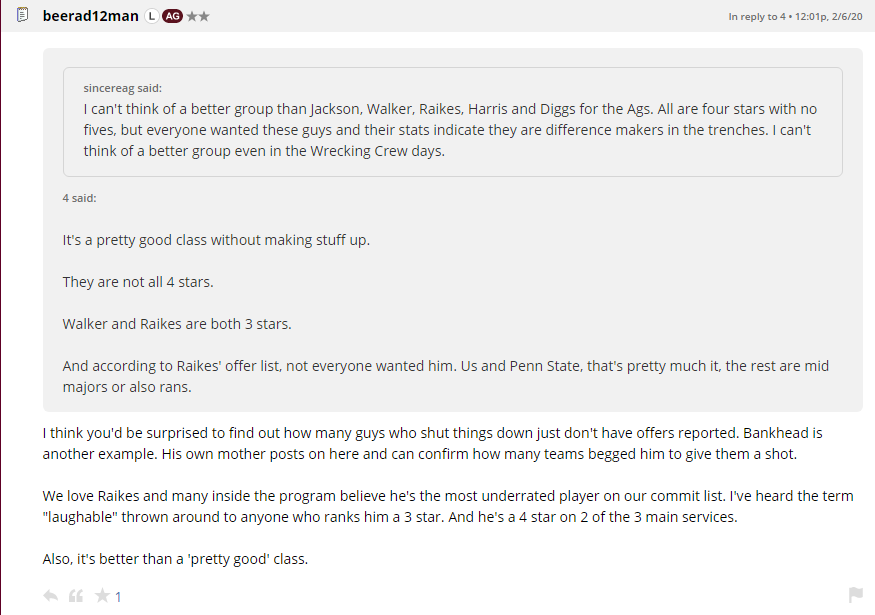Reply to this post using the arrow icon

click(x=50, y=596)
